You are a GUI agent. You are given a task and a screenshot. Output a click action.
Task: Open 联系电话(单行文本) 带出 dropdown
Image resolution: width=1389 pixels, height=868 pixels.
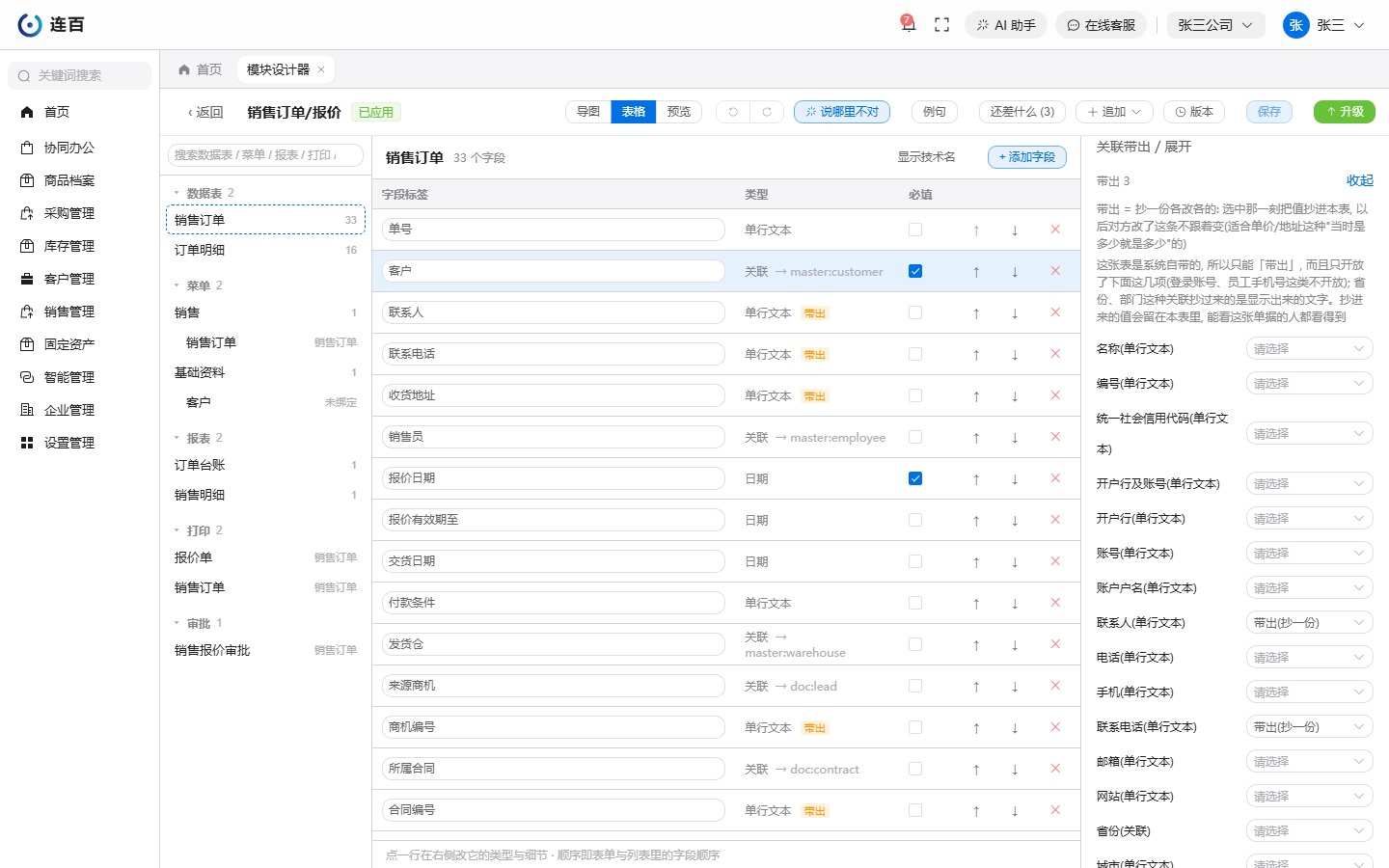[1309, 726]
